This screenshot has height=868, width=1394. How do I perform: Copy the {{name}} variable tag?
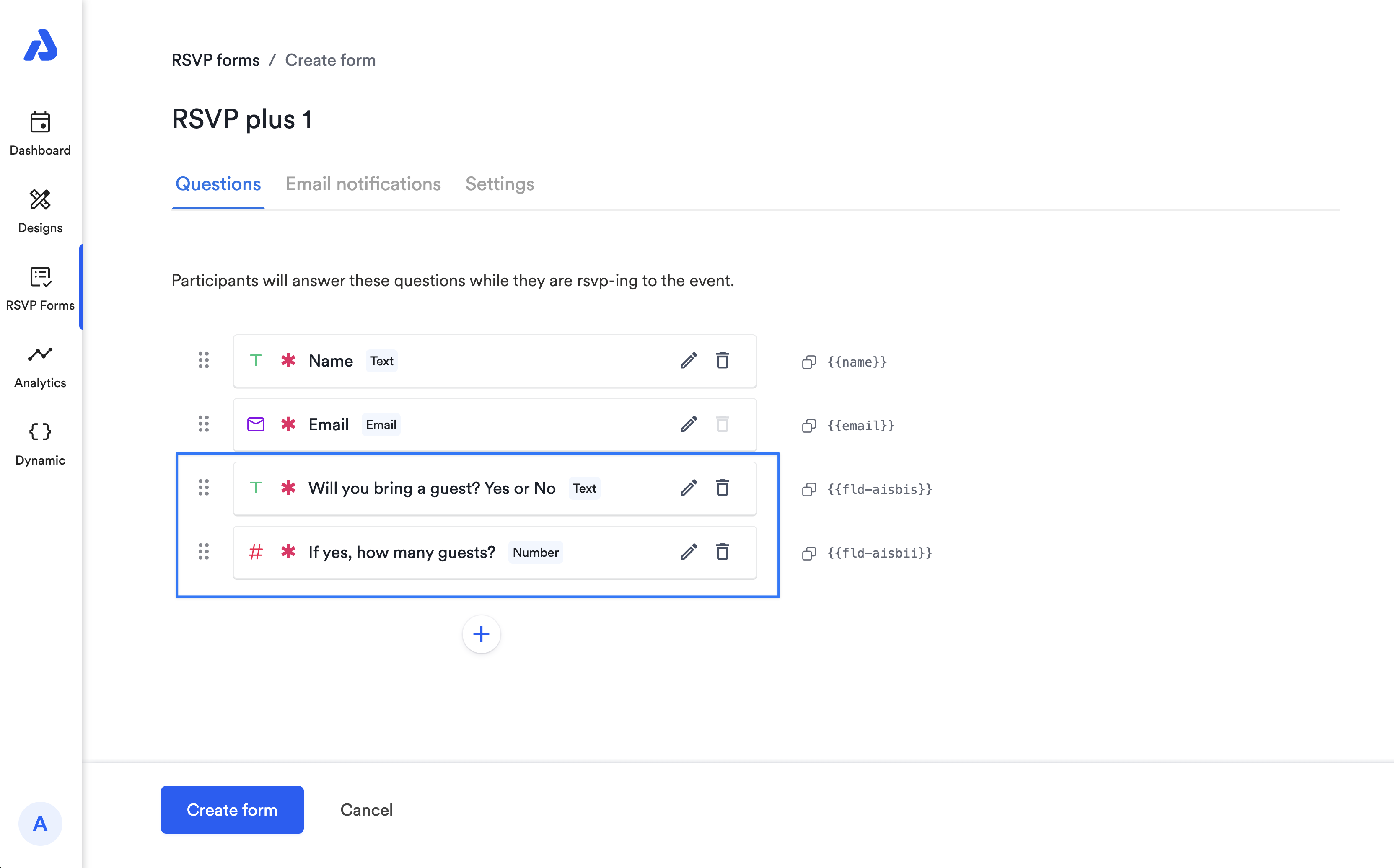(x=809, y=362)
